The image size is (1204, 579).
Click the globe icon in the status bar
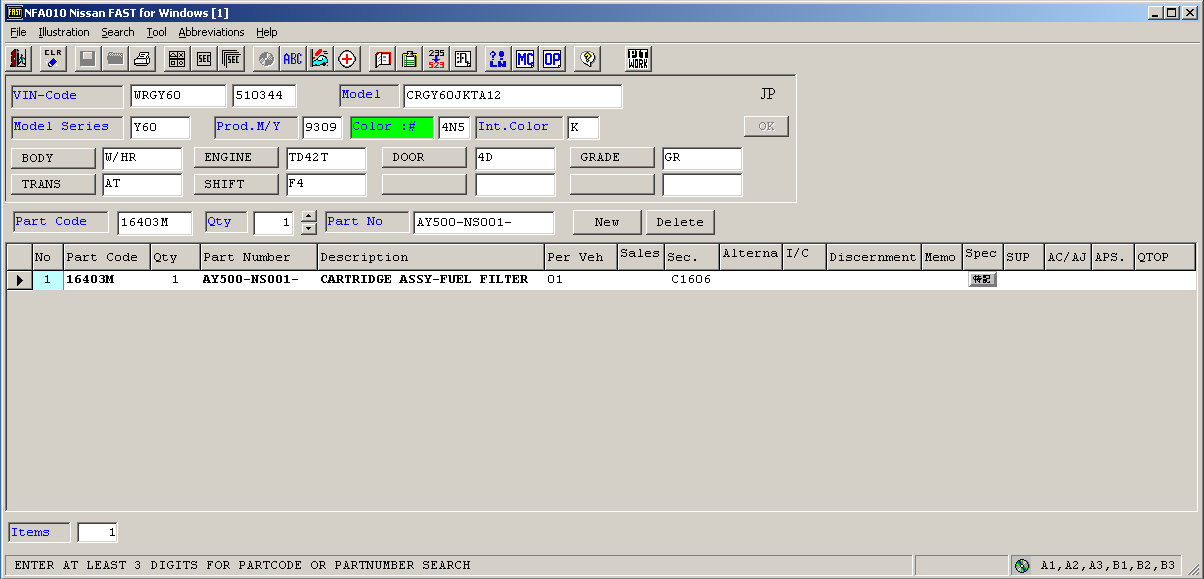pos(1022,565)
